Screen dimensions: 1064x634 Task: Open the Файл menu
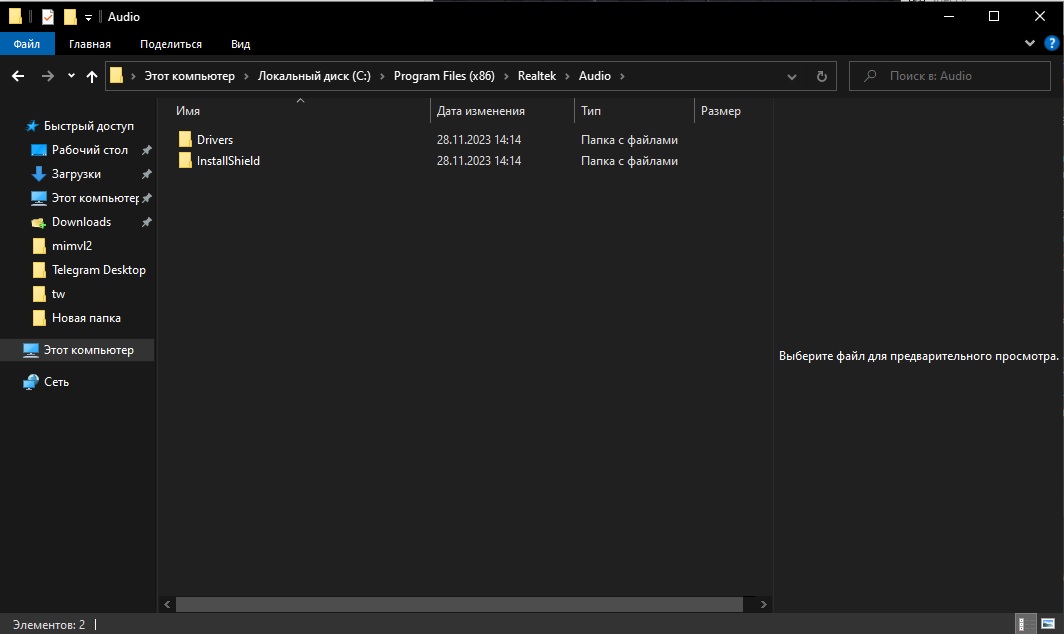pyautogui.click(x=26, y=44)
